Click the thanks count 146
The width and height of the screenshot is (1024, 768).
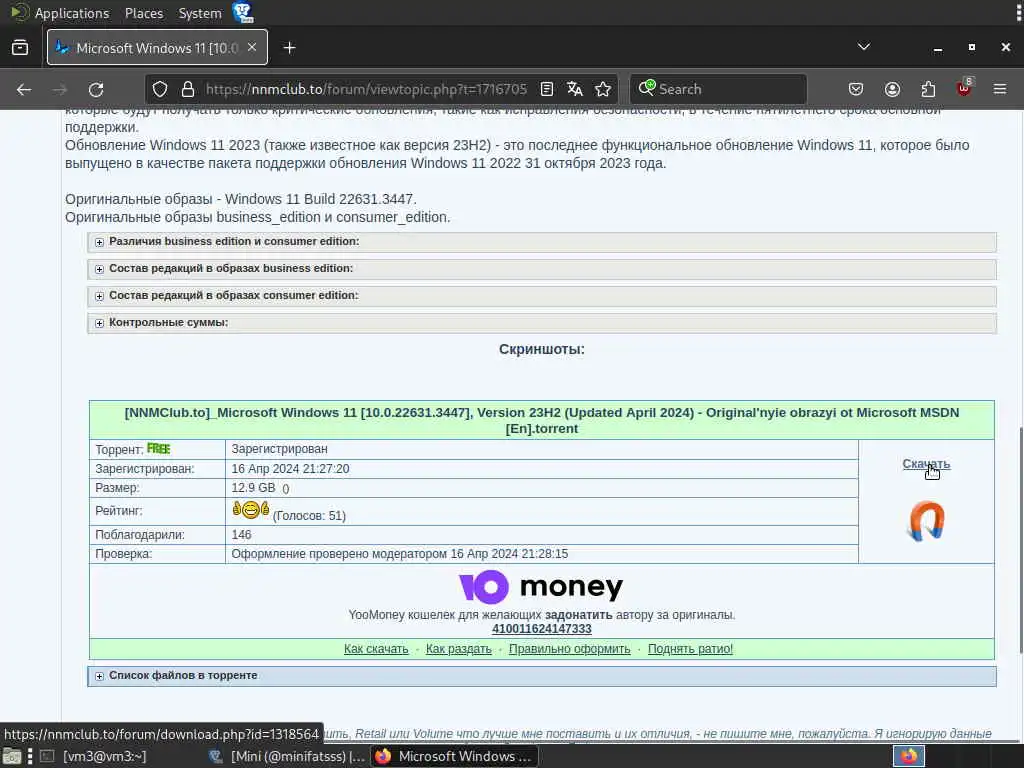pyautogui.click(x=242, y=535)
